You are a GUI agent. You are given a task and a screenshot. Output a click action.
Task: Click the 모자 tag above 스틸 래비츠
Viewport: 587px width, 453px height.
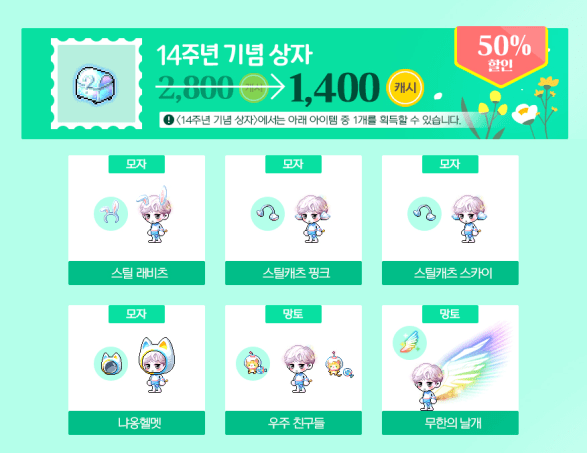[x=137, y=164]
